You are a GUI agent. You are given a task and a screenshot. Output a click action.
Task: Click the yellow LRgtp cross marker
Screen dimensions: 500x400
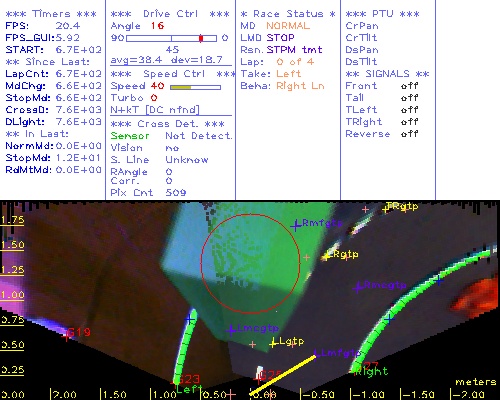[326, 256]
